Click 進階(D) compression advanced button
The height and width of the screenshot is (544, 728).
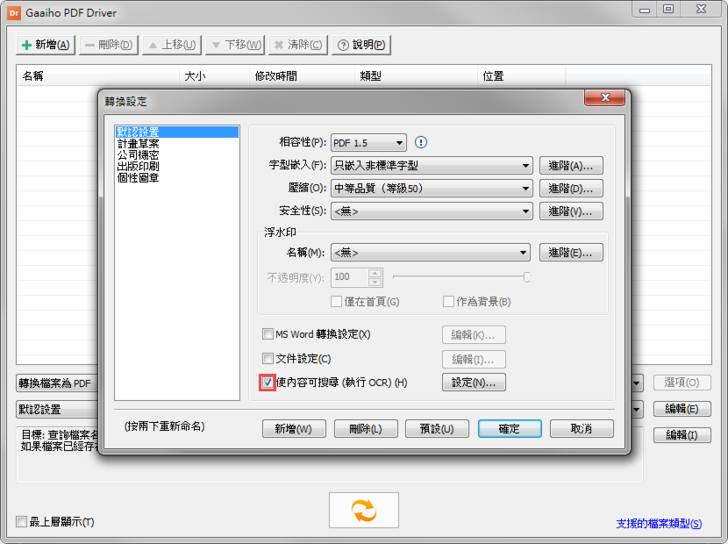(x=571, y=188)
